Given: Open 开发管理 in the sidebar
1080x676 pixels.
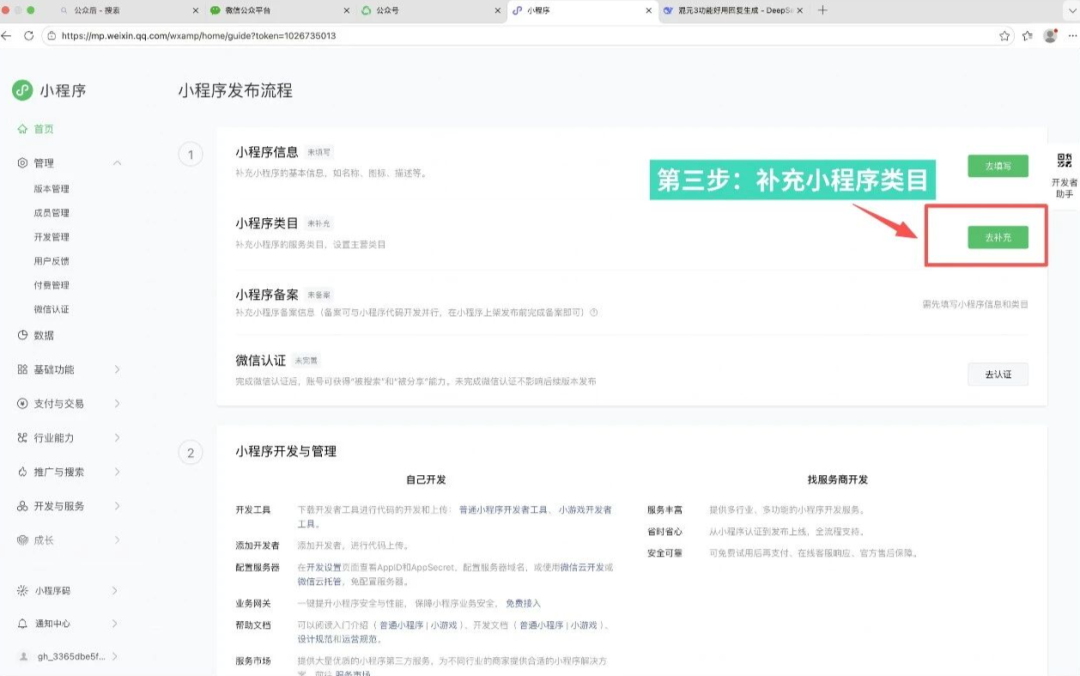Looking at the screenshot, I should (x=52, y=237).
